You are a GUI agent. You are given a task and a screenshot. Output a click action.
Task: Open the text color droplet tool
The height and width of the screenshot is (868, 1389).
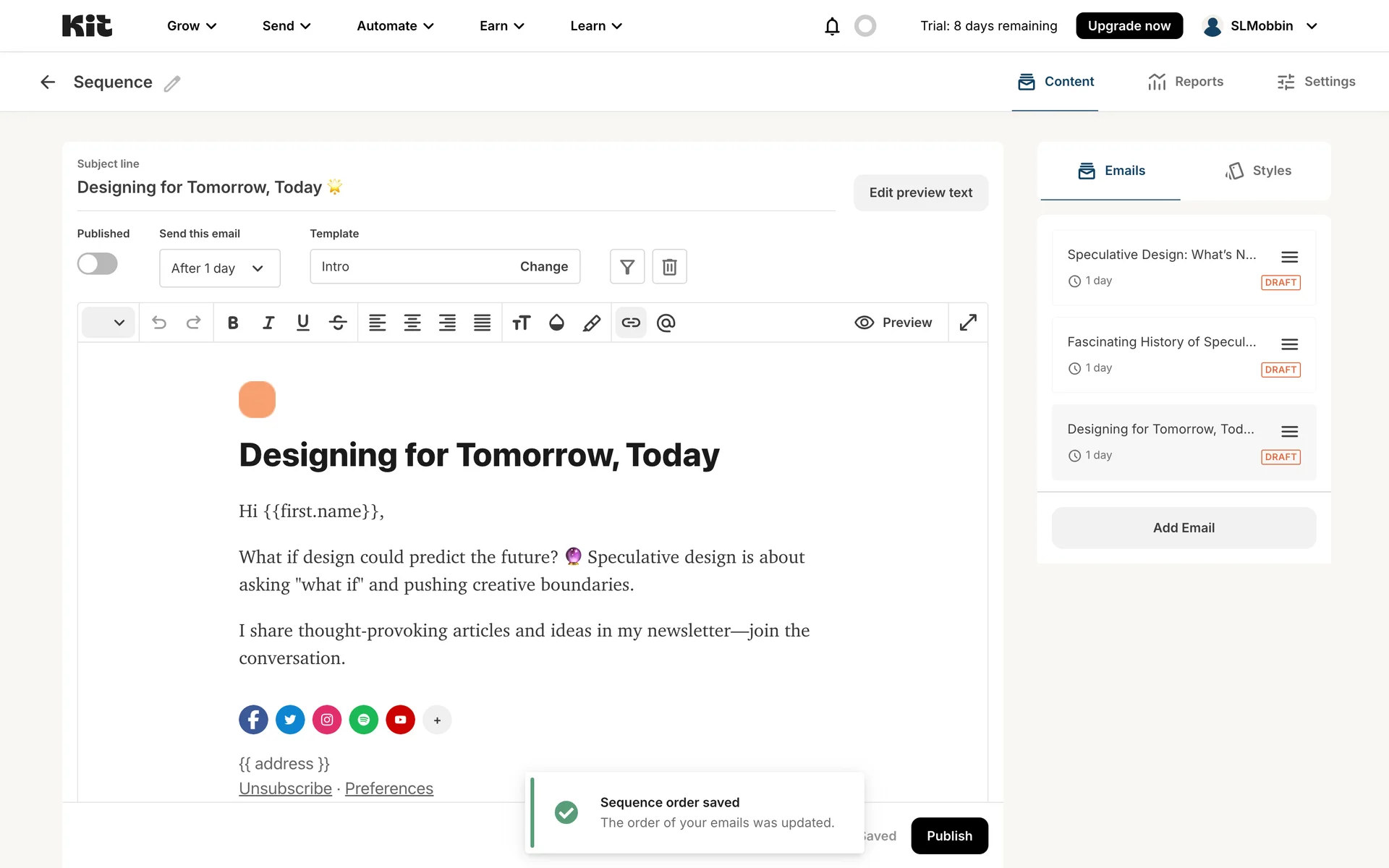point(556,323)
